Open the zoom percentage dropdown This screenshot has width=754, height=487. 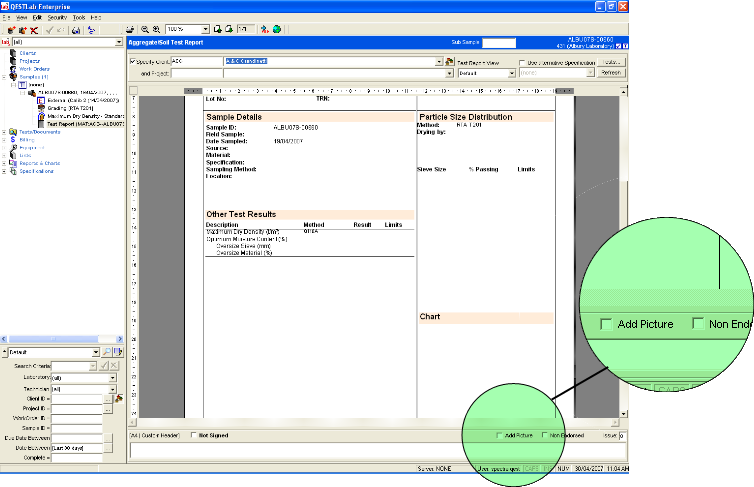tap(205, 30)
